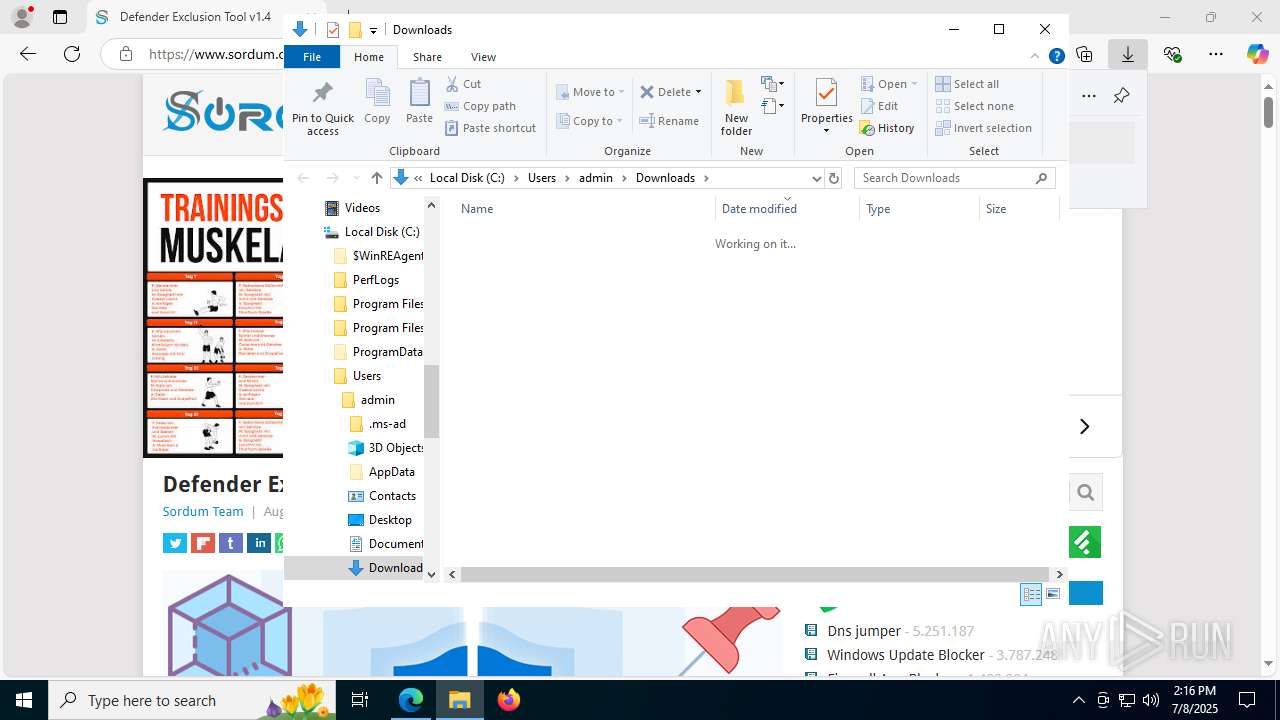Screen dimensions: 1280x720
Task: Collapse the ribbon with chevron
Action: pyautogui.click(x=1036, y=57)
